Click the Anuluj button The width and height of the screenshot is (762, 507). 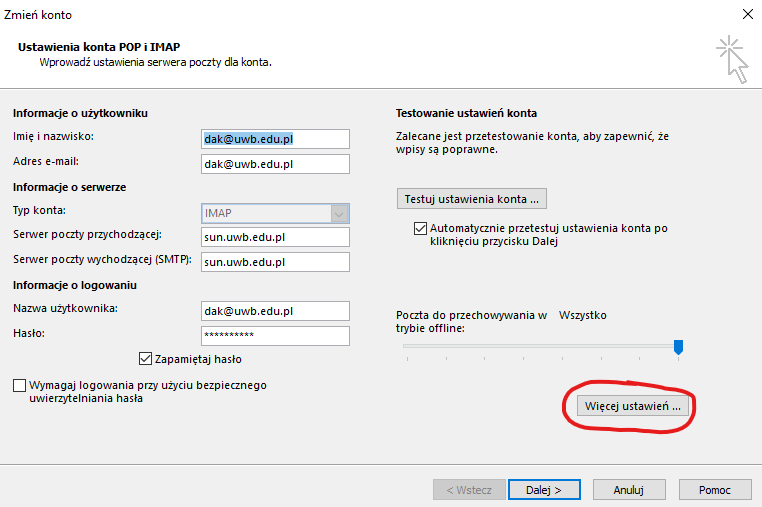pyautogui.click(x=629, y=490)
